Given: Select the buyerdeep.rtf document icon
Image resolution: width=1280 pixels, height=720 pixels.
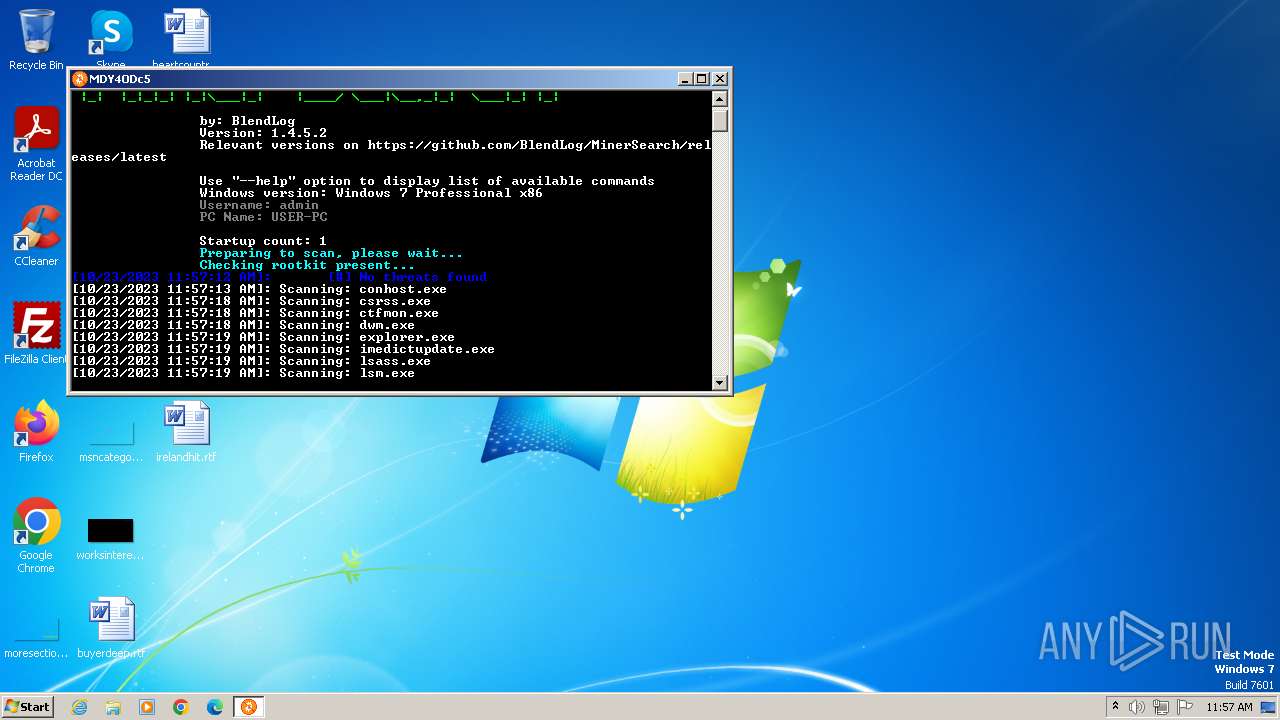Looking at the screenshot, I should click(111, 628).
